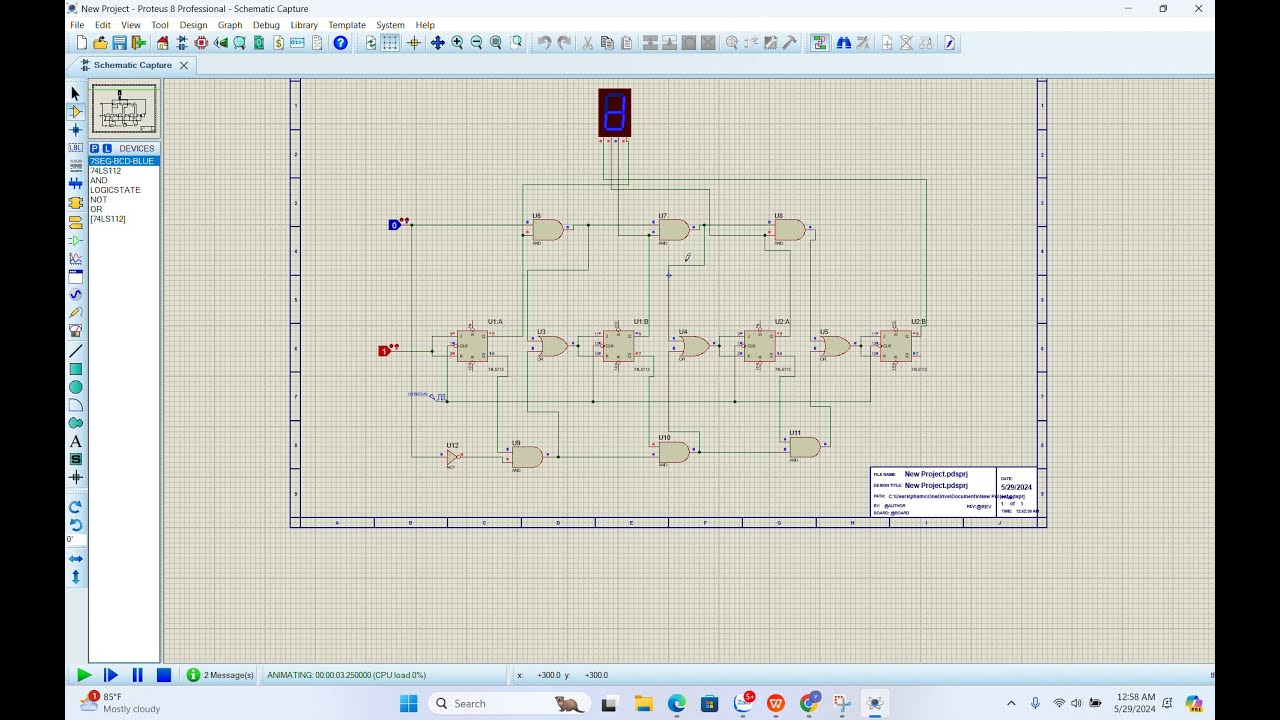
Task: Select the 2D text 'A' tool
Action: (x=75, y=441)
